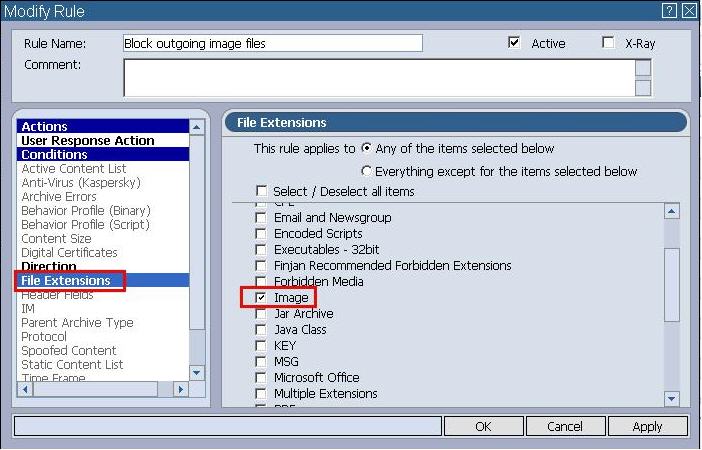Open Anti-Virus (Kaspersky) condition
702x450 pixels.
tap(81, 183)
